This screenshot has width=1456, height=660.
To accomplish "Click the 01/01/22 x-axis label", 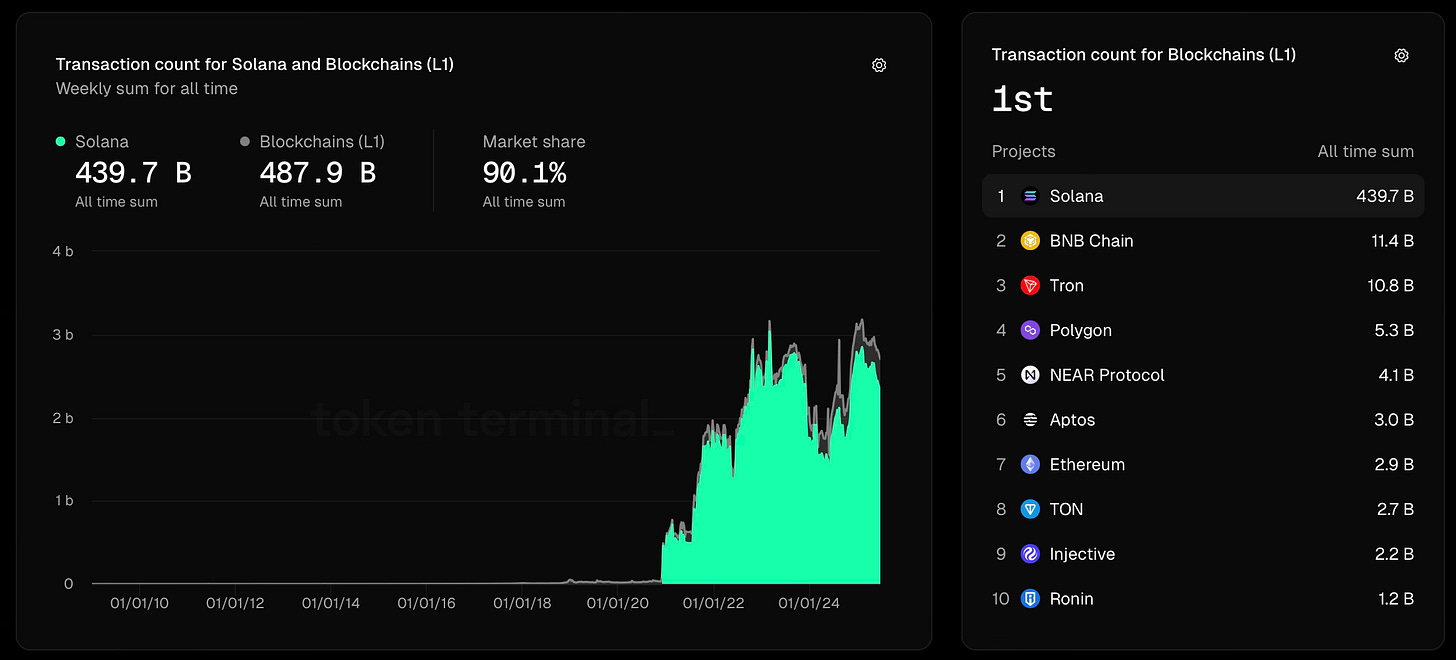I will [x=714, y=603].
